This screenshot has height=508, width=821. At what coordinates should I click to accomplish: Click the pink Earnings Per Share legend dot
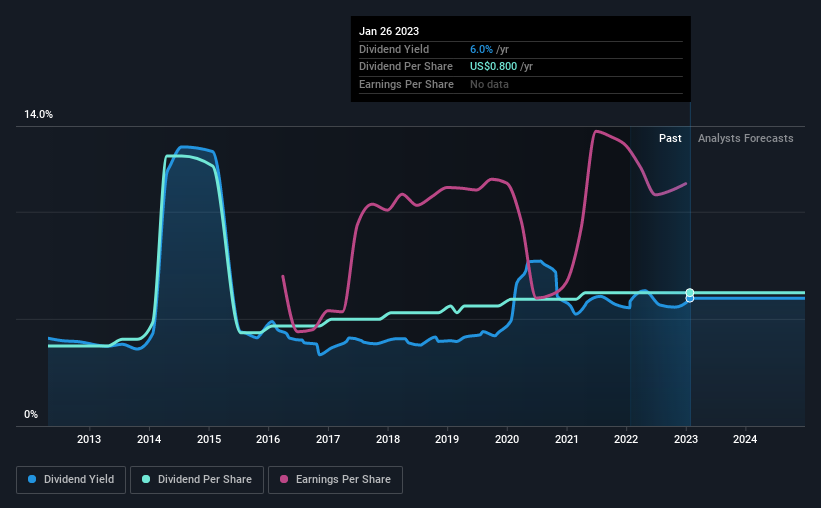coord(284,479)
